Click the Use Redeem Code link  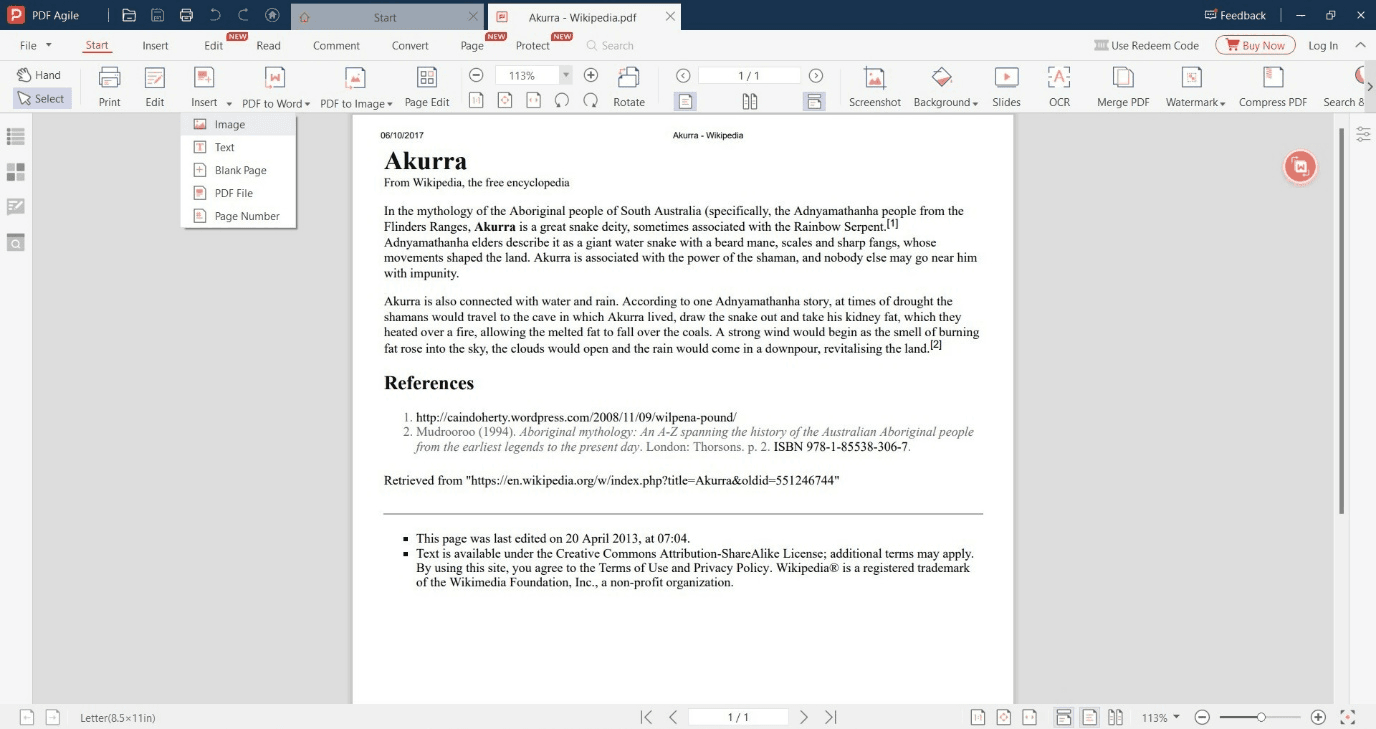click(1146, 45)
